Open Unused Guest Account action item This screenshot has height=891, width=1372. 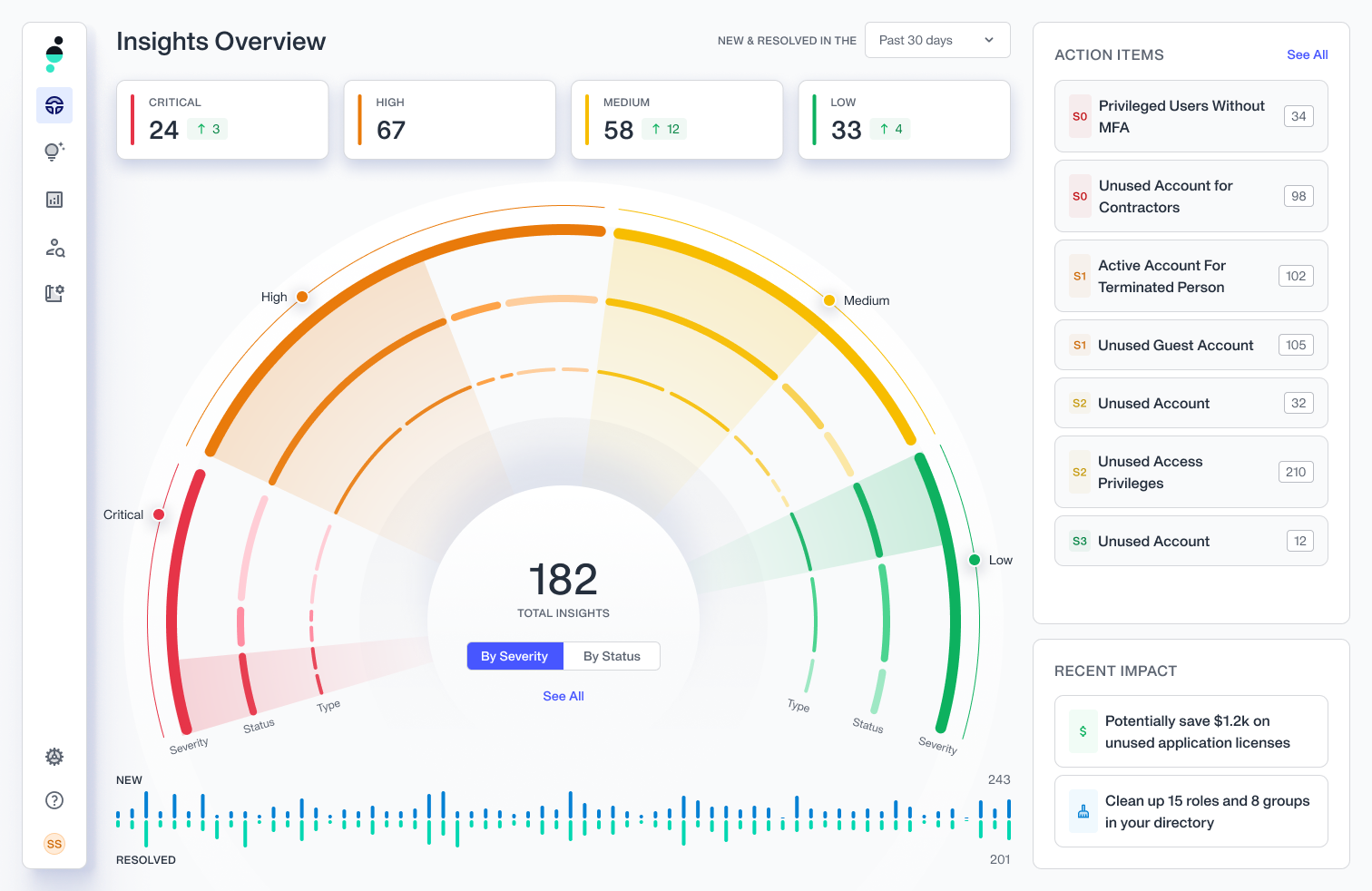pyautogui.click(x=1191, y=345)
